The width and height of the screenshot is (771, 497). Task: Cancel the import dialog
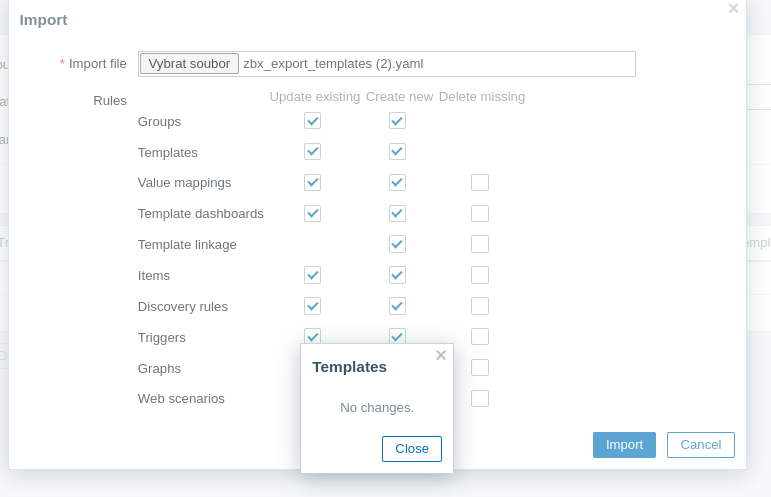point(701,445)
